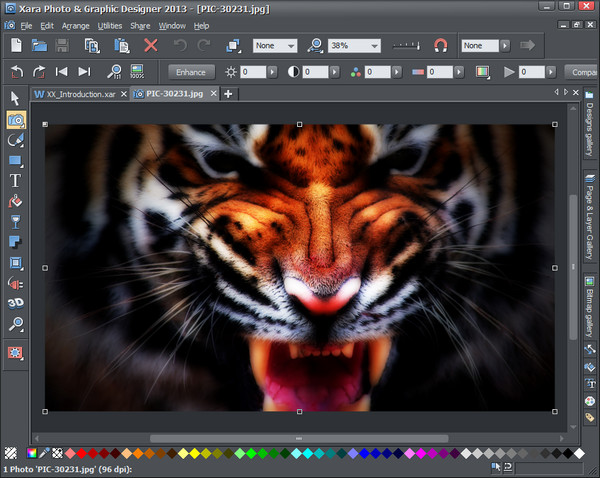The image size is (600, 478).
Task: Open the saturation slider arrow
Action: [x=397, y=72]
